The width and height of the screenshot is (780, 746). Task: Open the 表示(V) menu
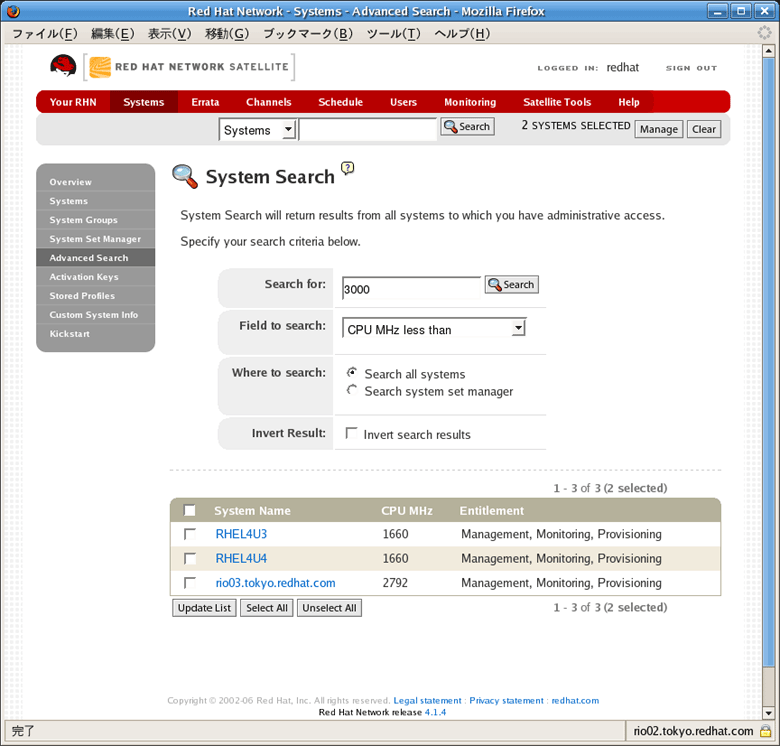click(x=169, y=33)
